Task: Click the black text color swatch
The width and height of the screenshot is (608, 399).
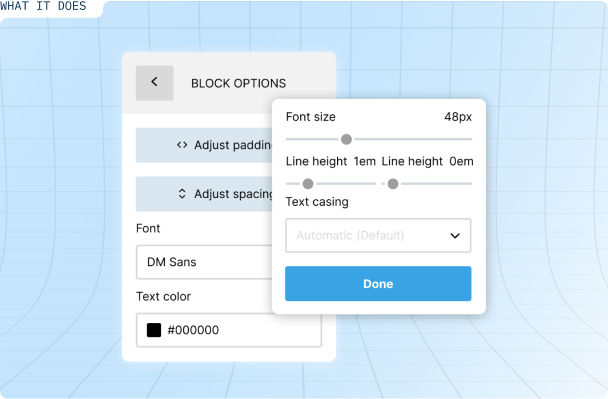Action: tap(154, 330)
